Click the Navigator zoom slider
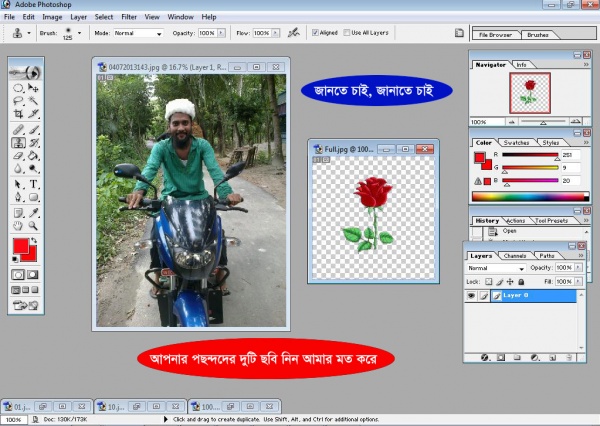This screenshot has height=426, width=600. [543, 122]
